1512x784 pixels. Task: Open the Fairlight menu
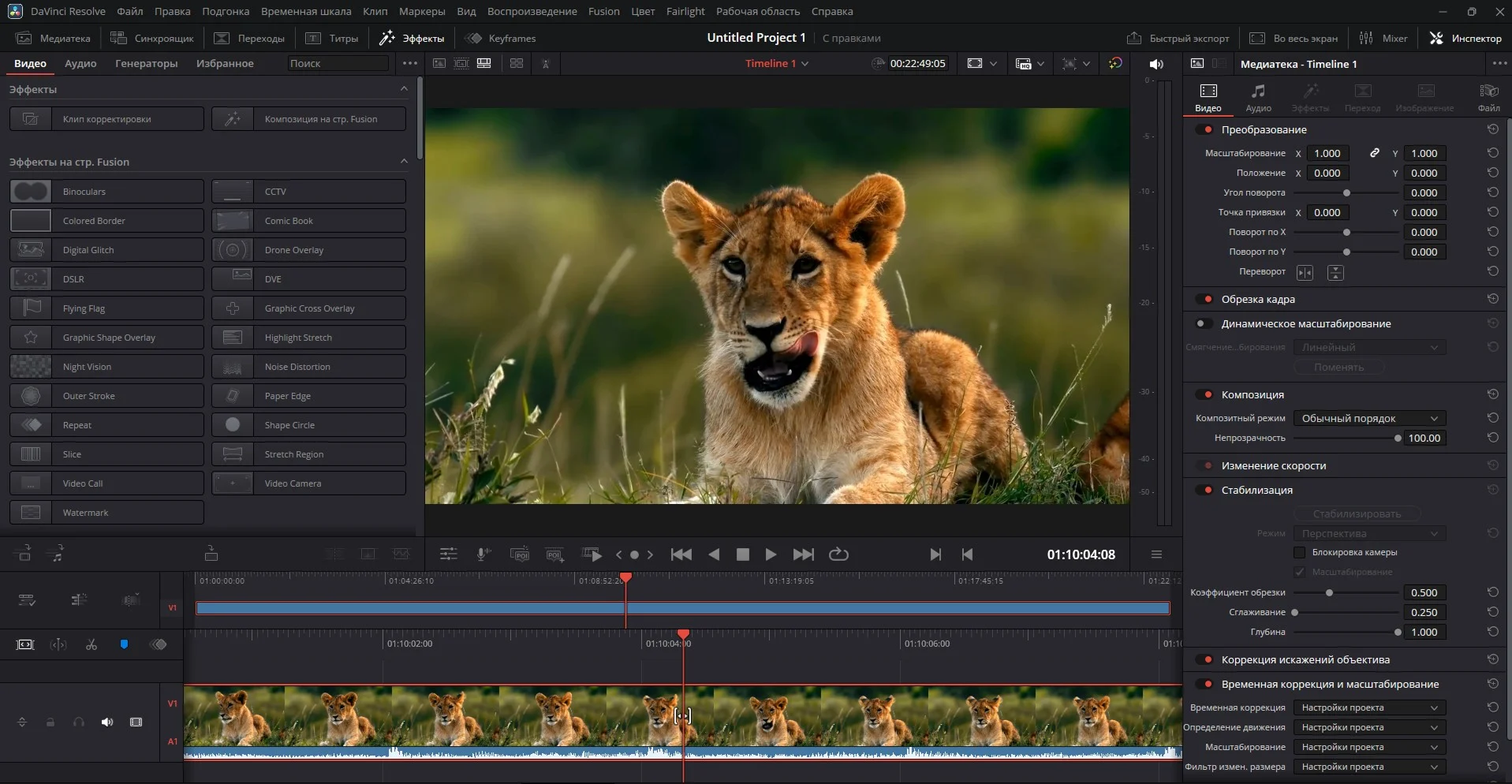pyautogui.click(x=685, y=11)
